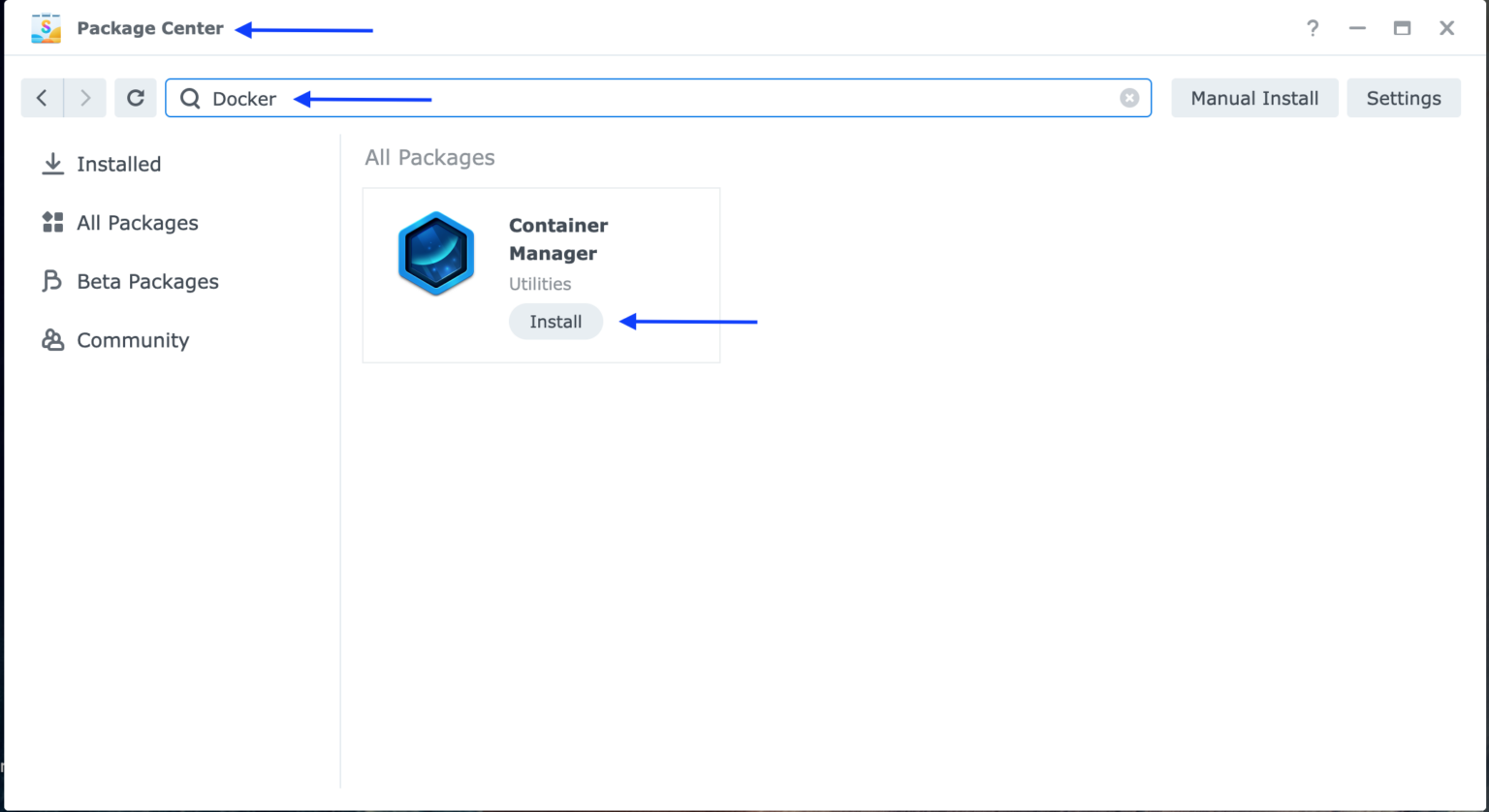The width and height of the screenshot is (1489, 812).
Task: Click the refresh icon above the sidebar
Action: tap(135, 97)
